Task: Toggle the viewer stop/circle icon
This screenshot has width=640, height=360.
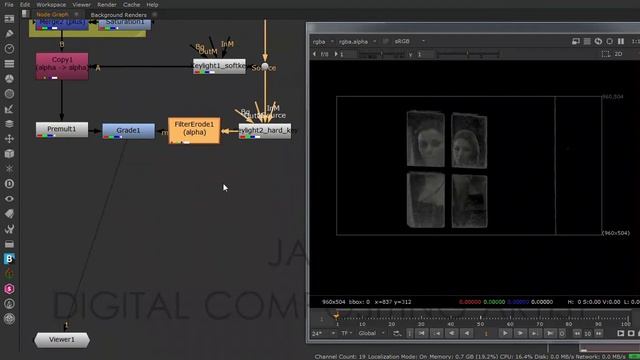Action: click(x=609, y=41)
